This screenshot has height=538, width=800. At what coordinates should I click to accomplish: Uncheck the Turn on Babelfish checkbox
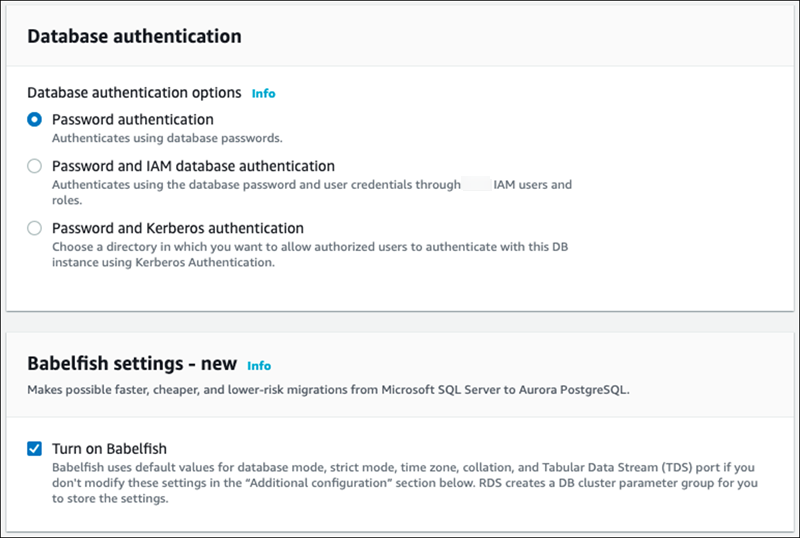(35, 449)
